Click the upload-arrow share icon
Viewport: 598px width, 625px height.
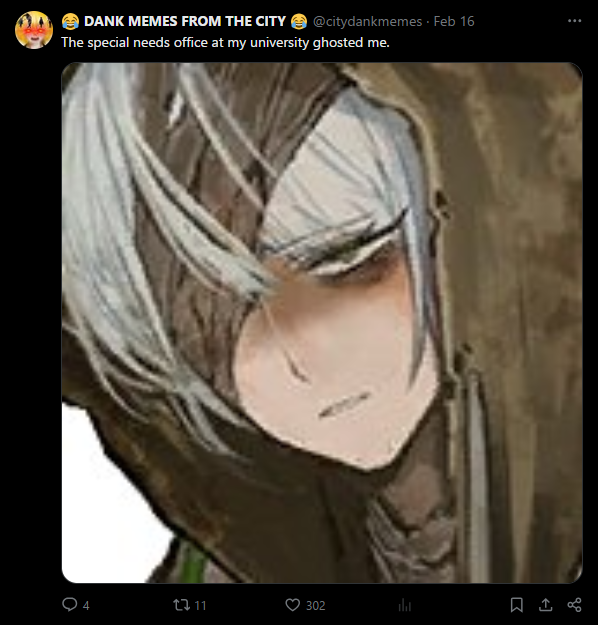545,605
